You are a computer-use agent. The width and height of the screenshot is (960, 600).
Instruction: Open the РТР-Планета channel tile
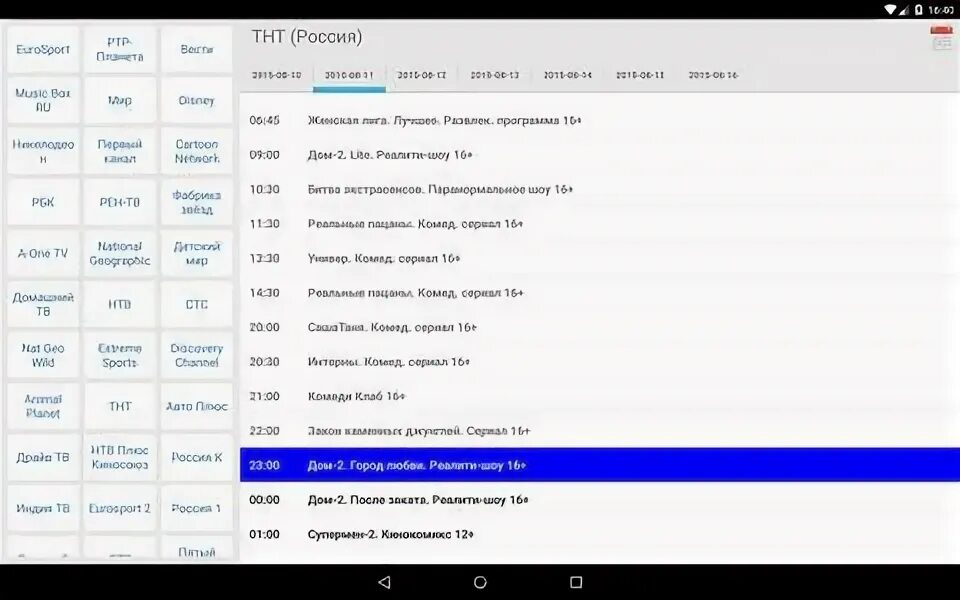point(120,50)
